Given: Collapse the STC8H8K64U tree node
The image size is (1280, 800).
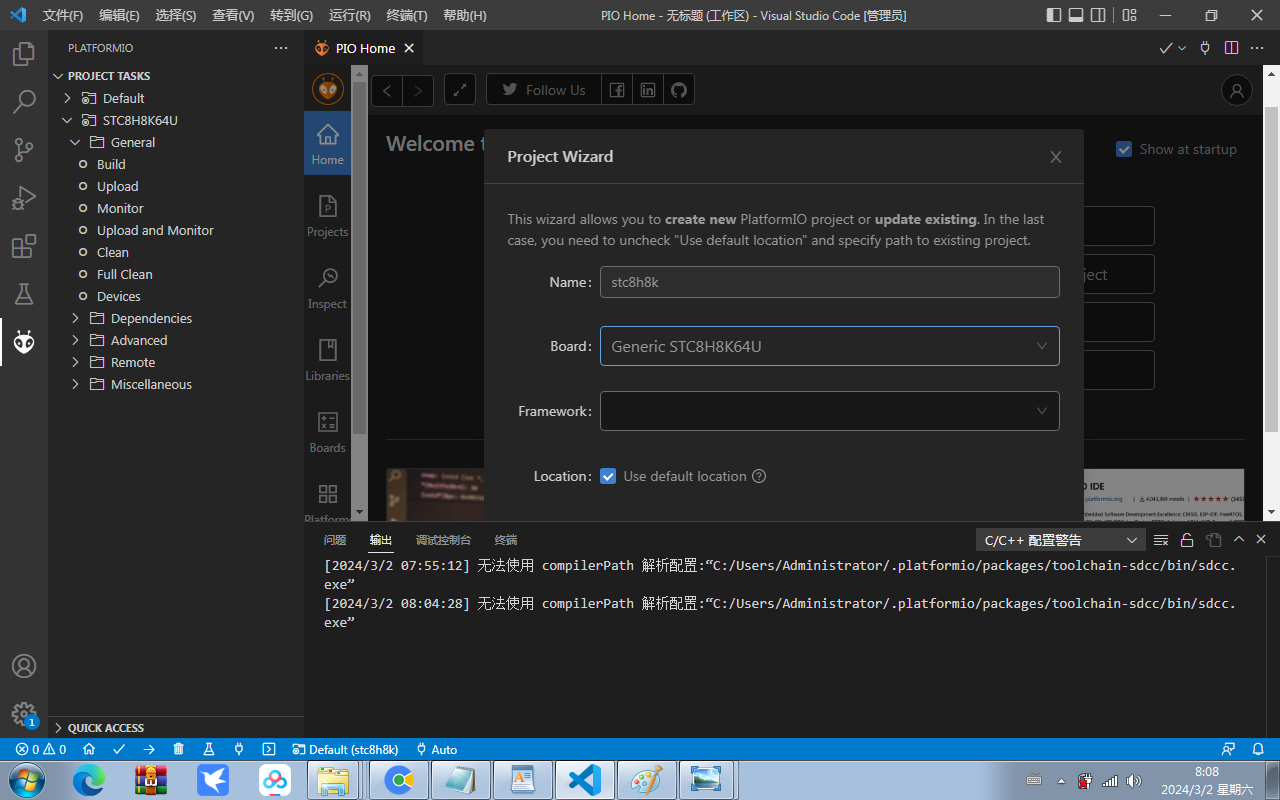Looking at the screenshot, I should [67, 120].
